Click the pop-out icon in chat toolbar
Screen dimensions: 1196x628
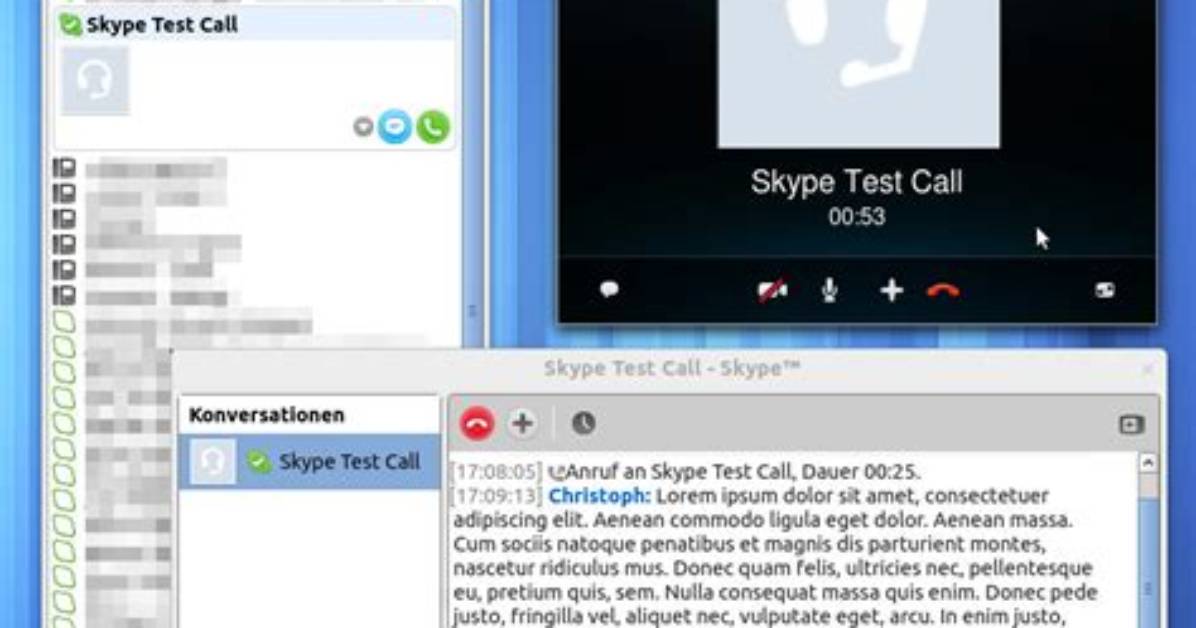(1131, 424)
